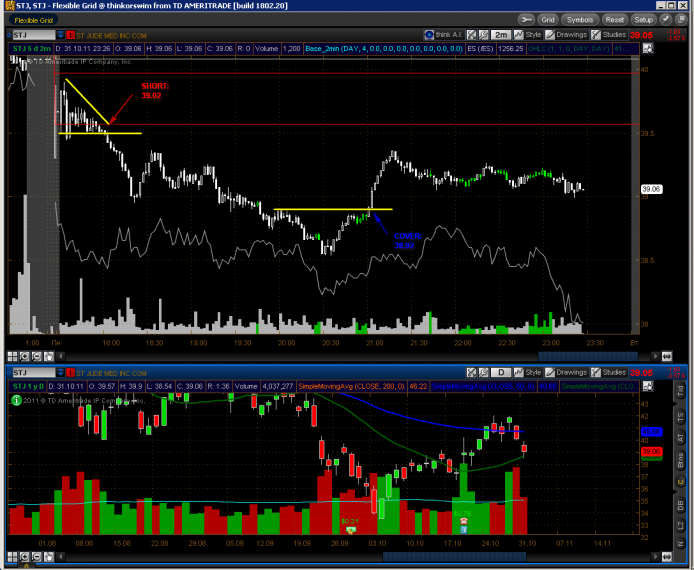The image size is (694, 570).
Task: Click the upper chart horizontal scrollbar thumb
Action: point(588,356)
